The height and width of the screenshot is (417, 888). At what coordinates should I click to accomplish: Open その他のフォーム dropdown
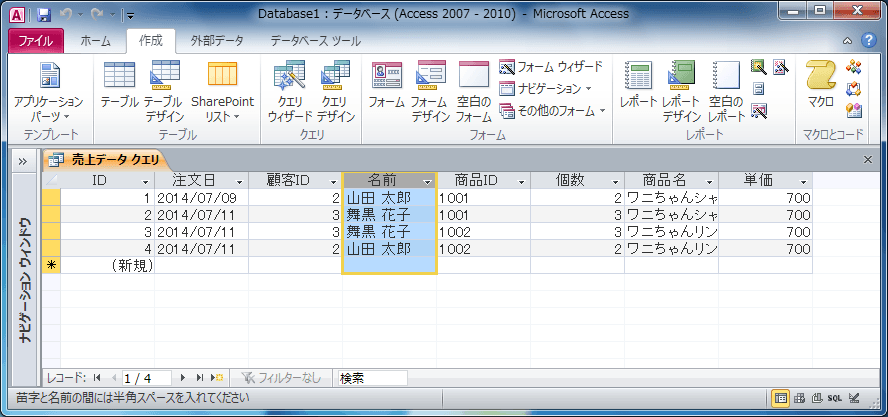tap(553, 110)
